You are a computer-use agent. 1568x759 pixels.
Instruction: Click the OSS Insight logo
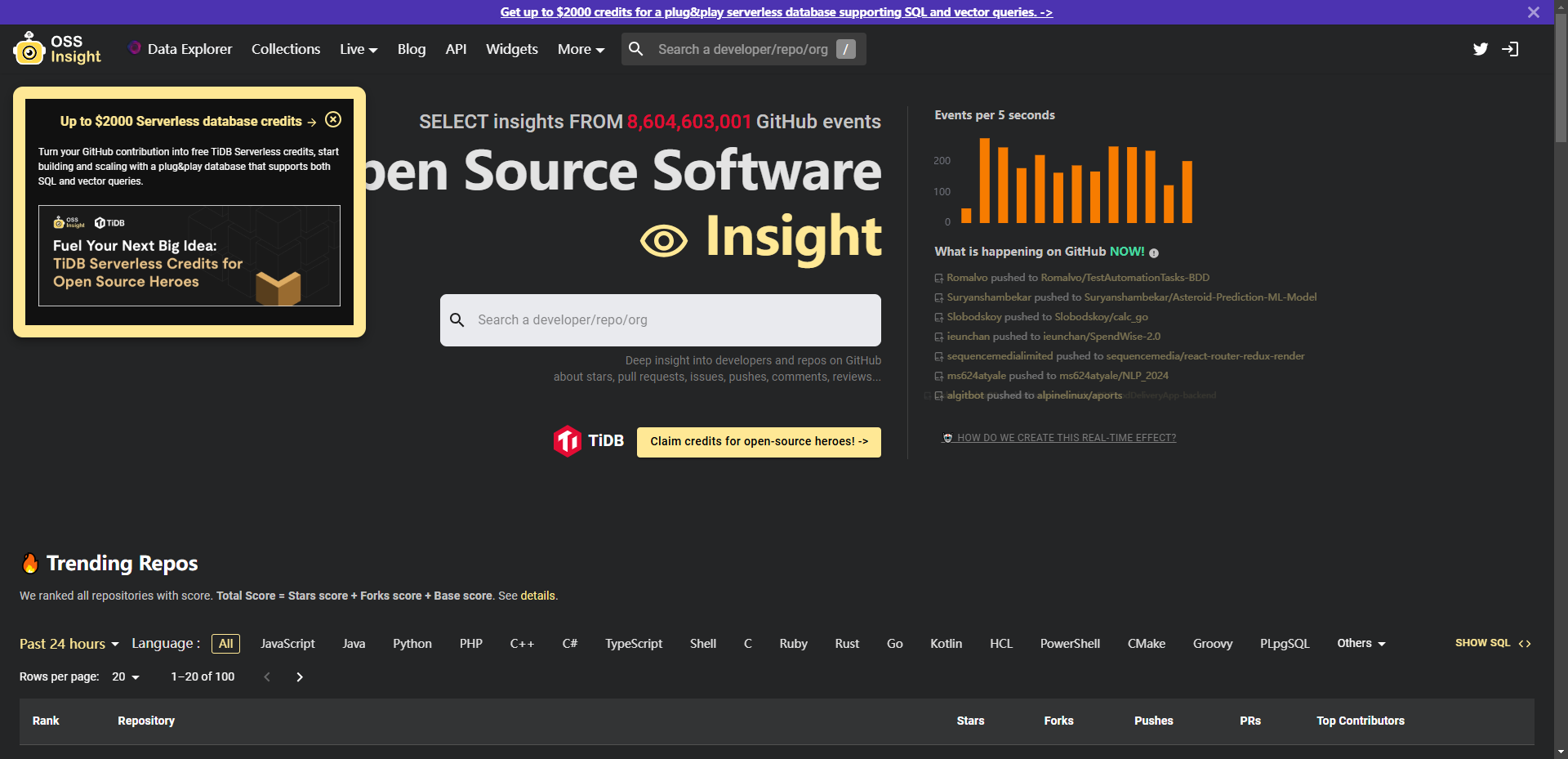pos(56,48)
